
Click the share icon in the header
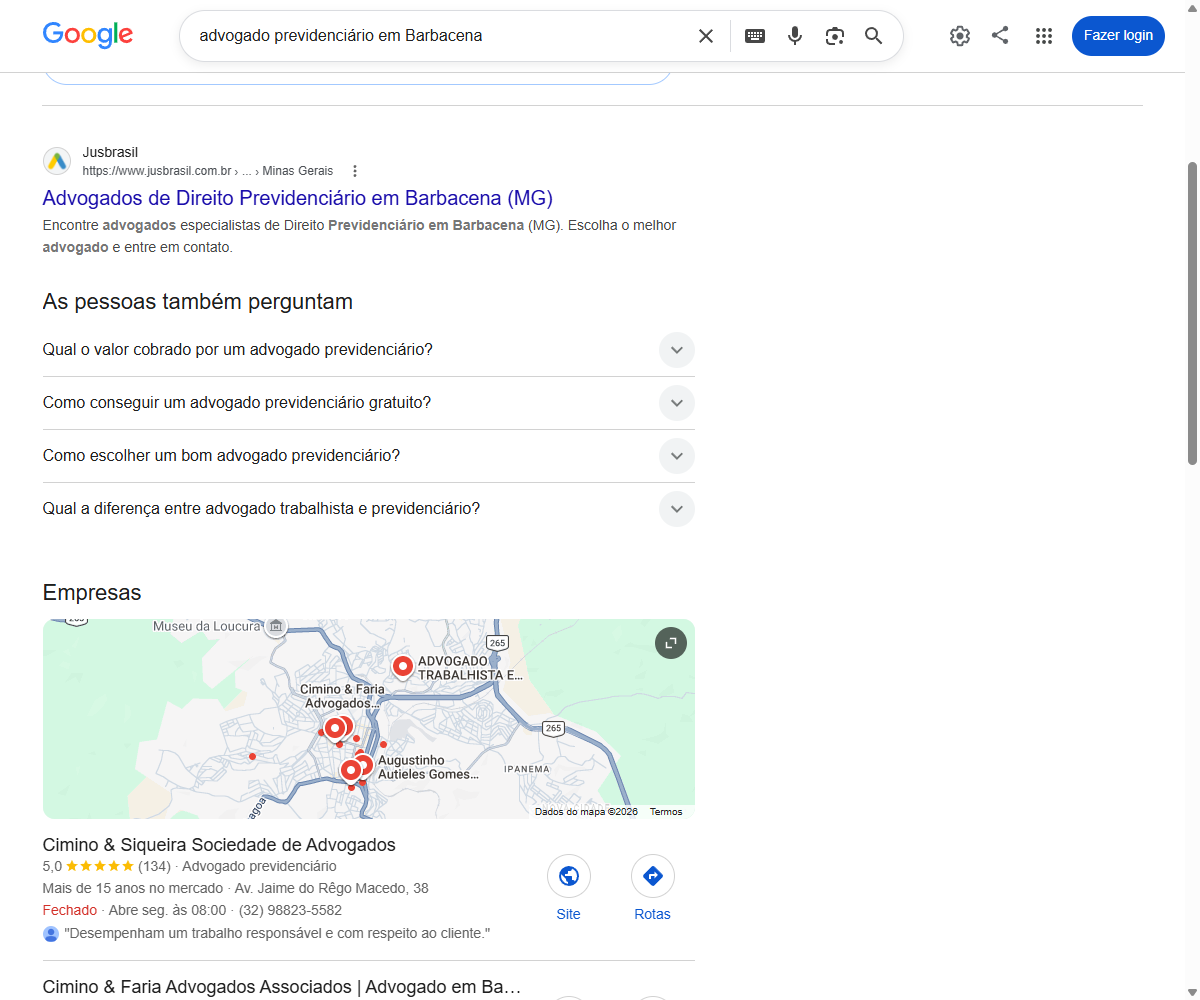[1000, 35]
